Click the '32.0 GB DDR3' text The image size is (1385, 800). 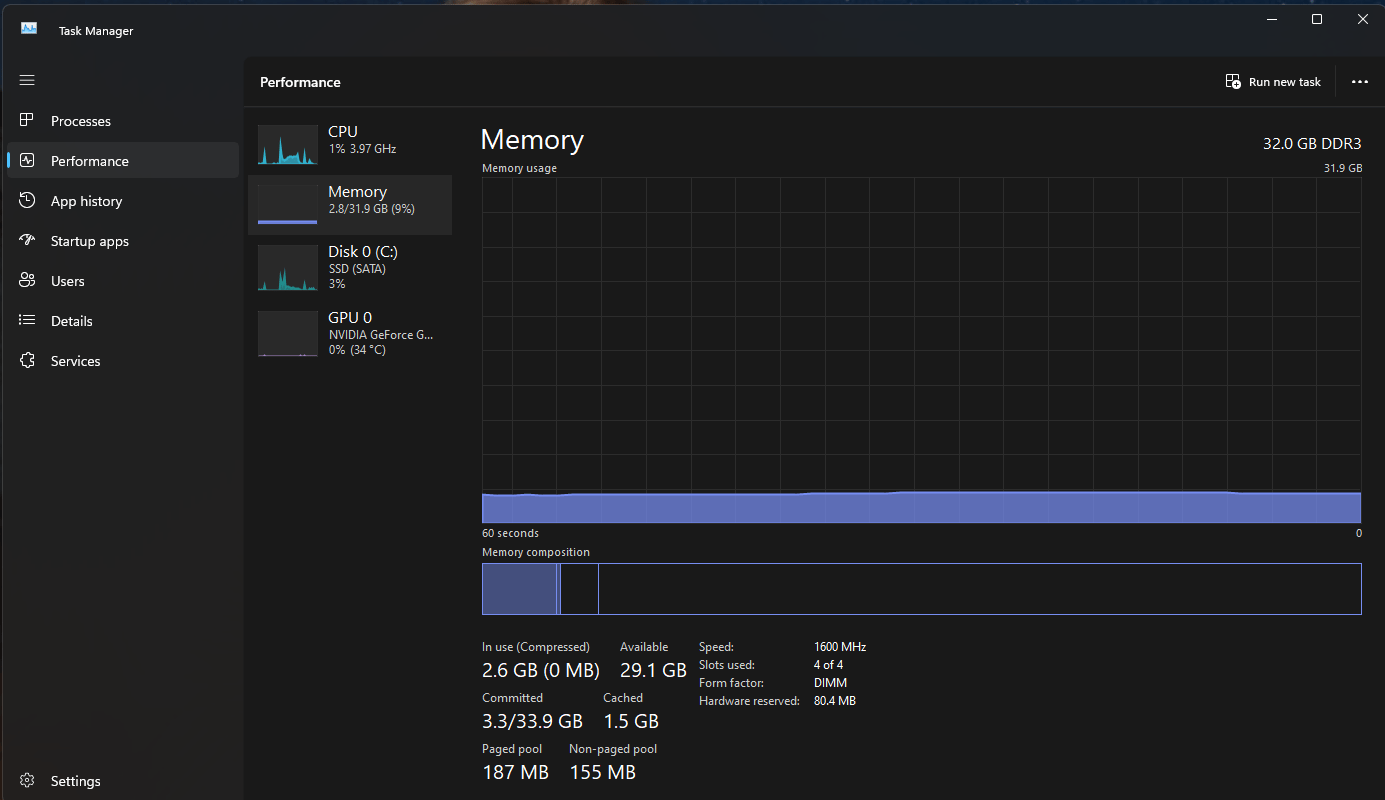pos(1313,143)
